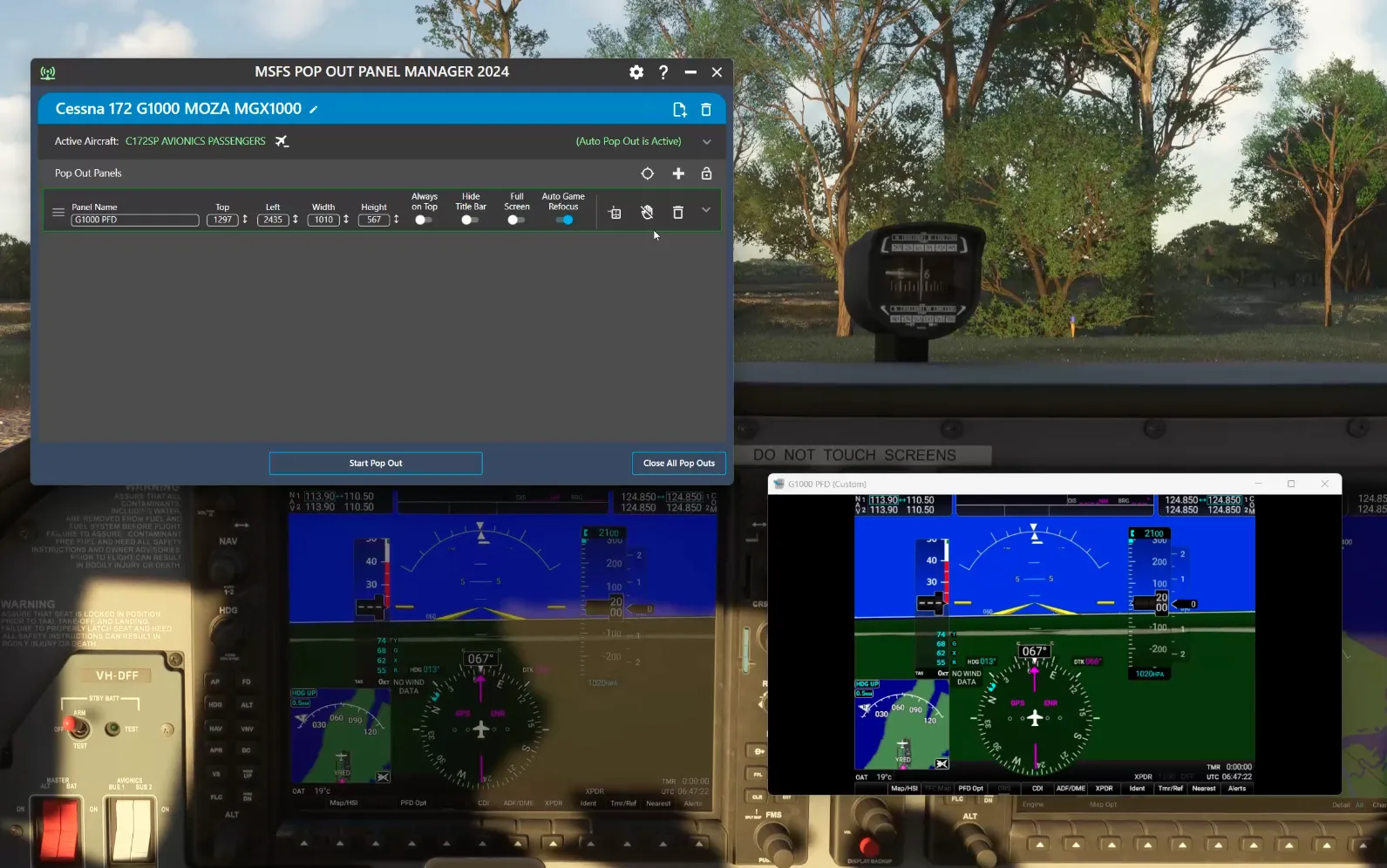Click the Start Pop Out button
This screenshot has height=868, width=1387.
376,464
